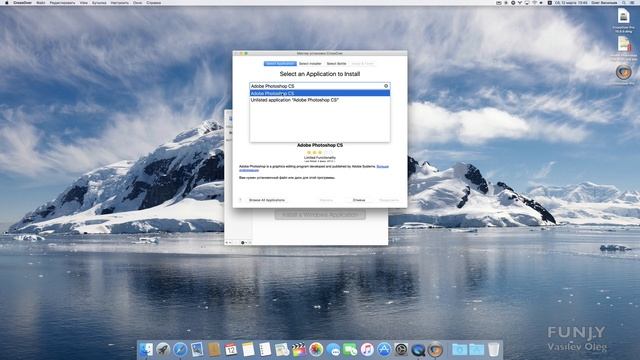Open Finder from the dock
Viewport: 640px width, 360px height.
pyautogui.click(x=146, y=350)
